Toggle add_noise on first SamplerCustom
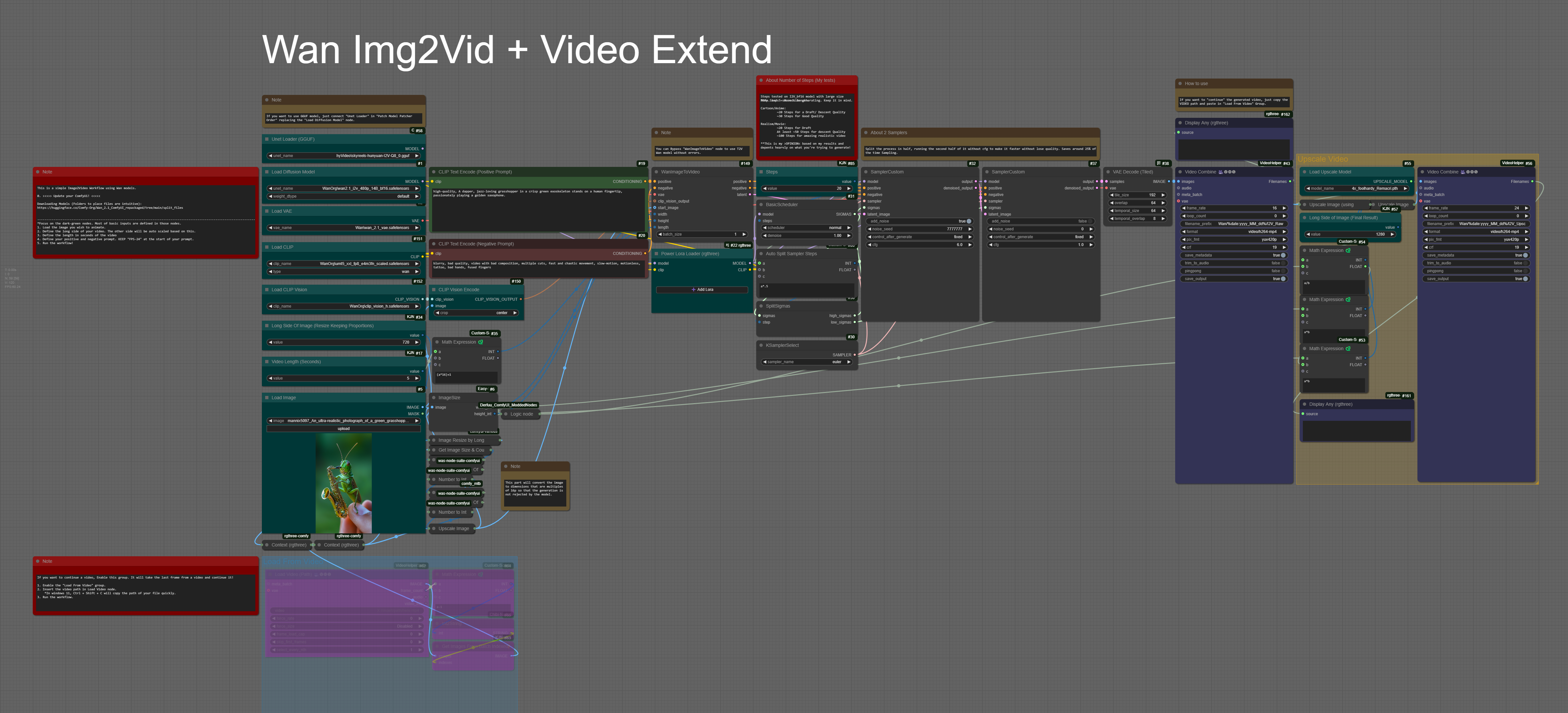 pyautogui.click(x=968, y=222)
